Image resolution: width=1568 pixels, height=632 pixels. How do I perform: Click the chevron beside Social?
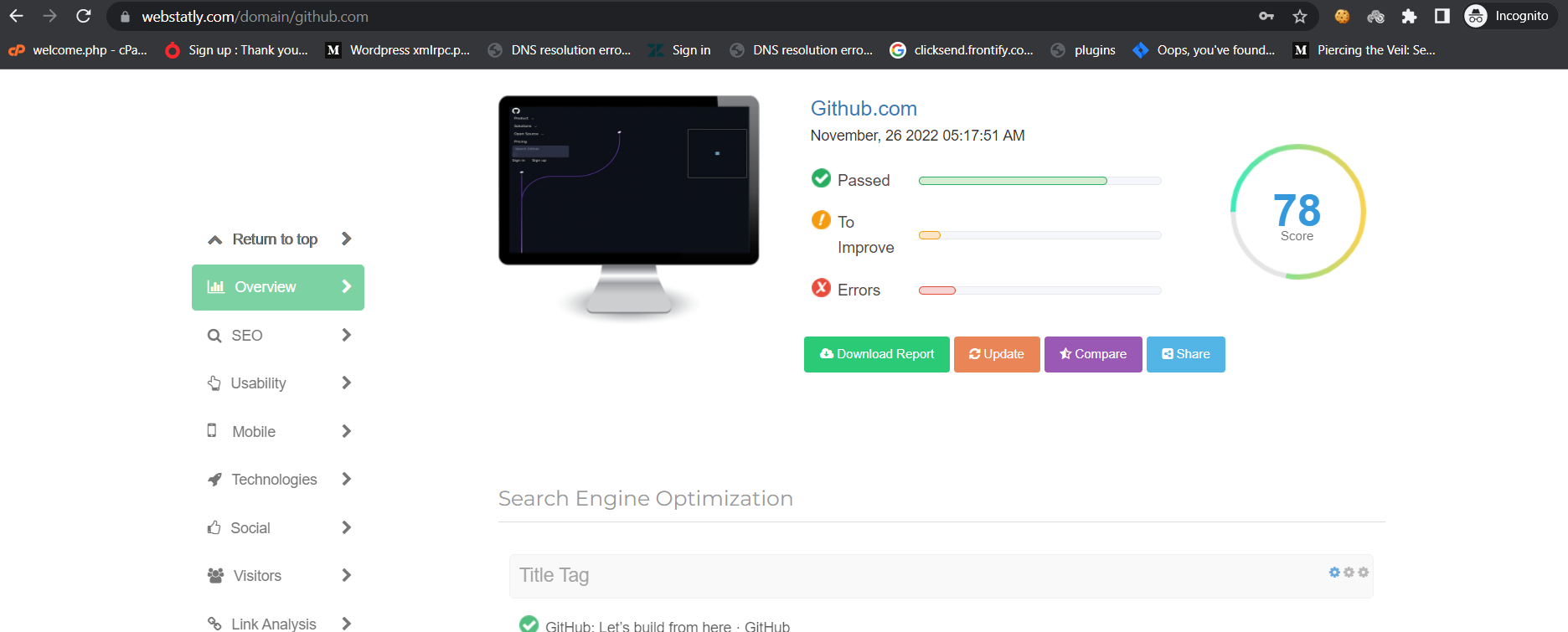[x=347, y=527]
